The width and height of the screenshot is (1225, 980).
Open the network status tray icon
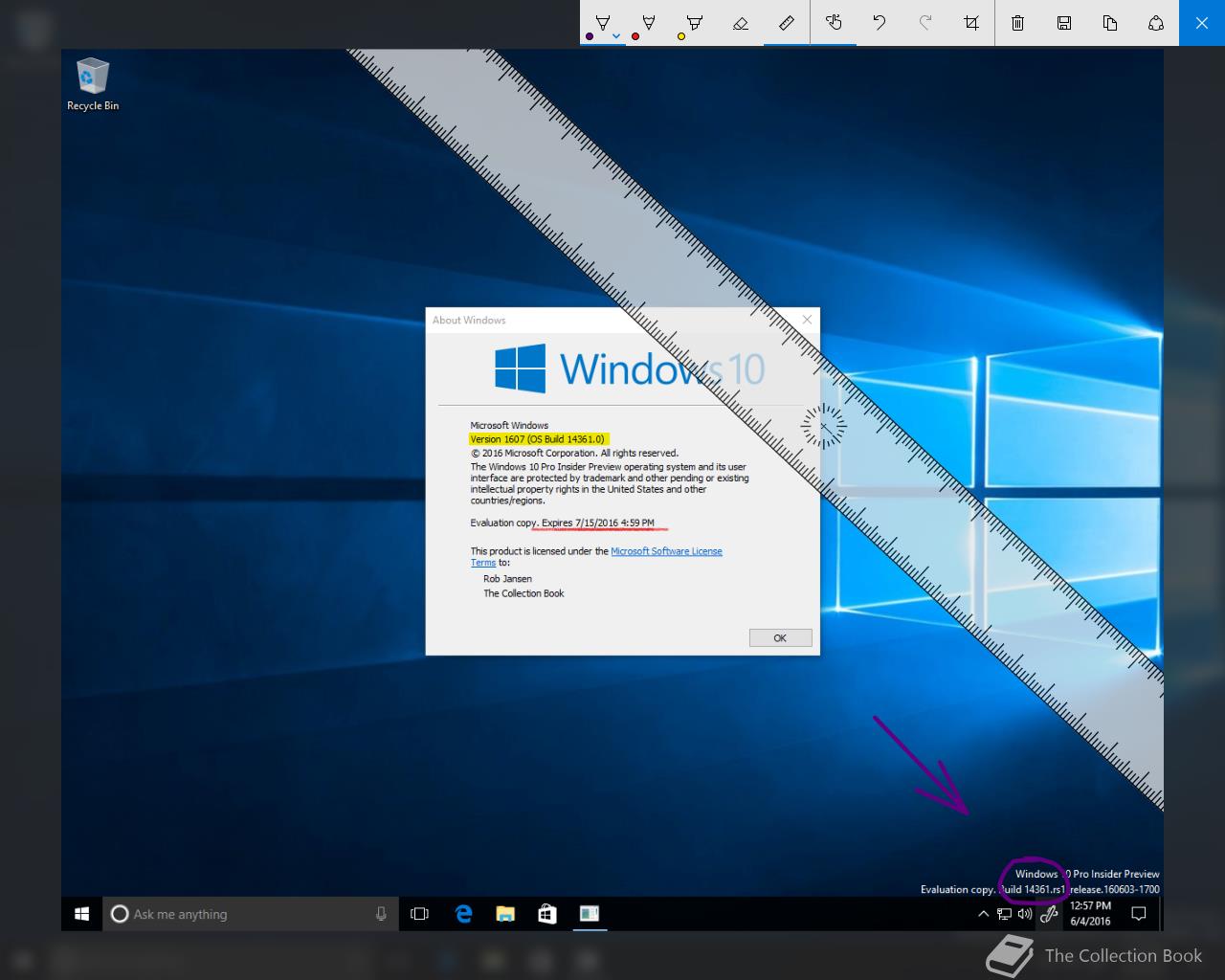(x=1004, y=914)
